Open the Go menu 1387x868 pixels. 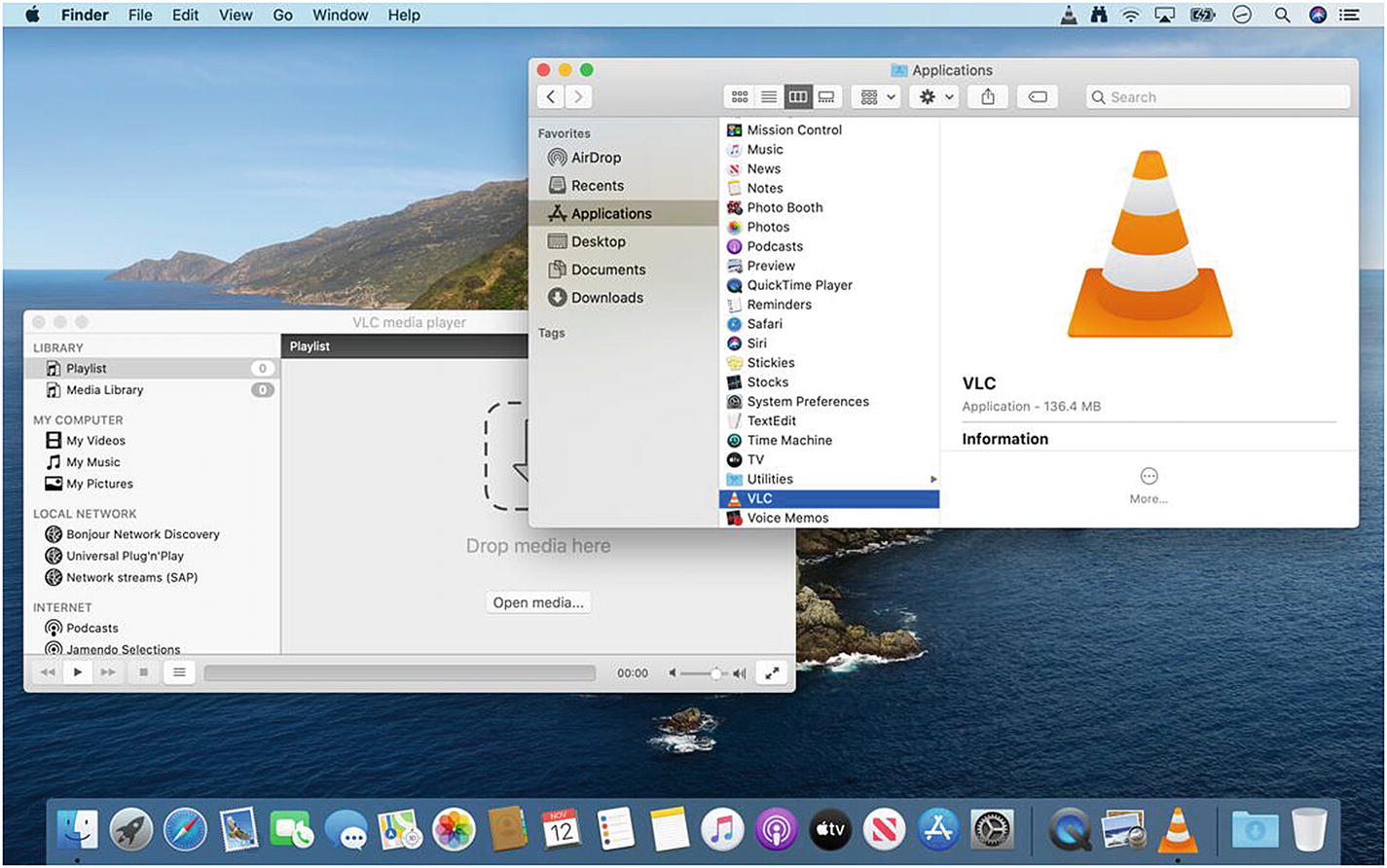[x=283, y=15]
